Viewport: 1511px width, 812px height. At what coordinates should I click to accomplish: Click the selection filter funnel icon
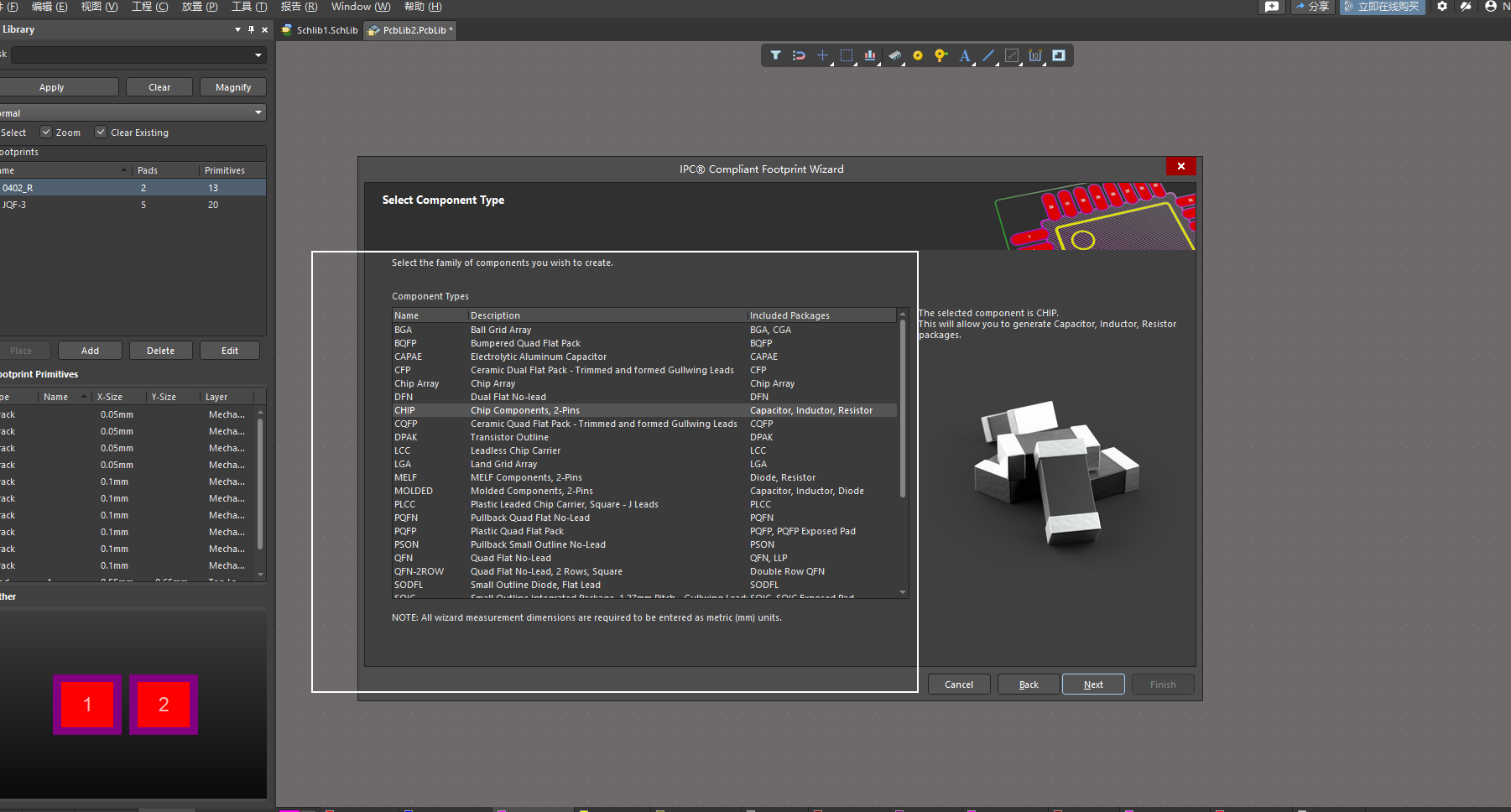click(775, 55)
